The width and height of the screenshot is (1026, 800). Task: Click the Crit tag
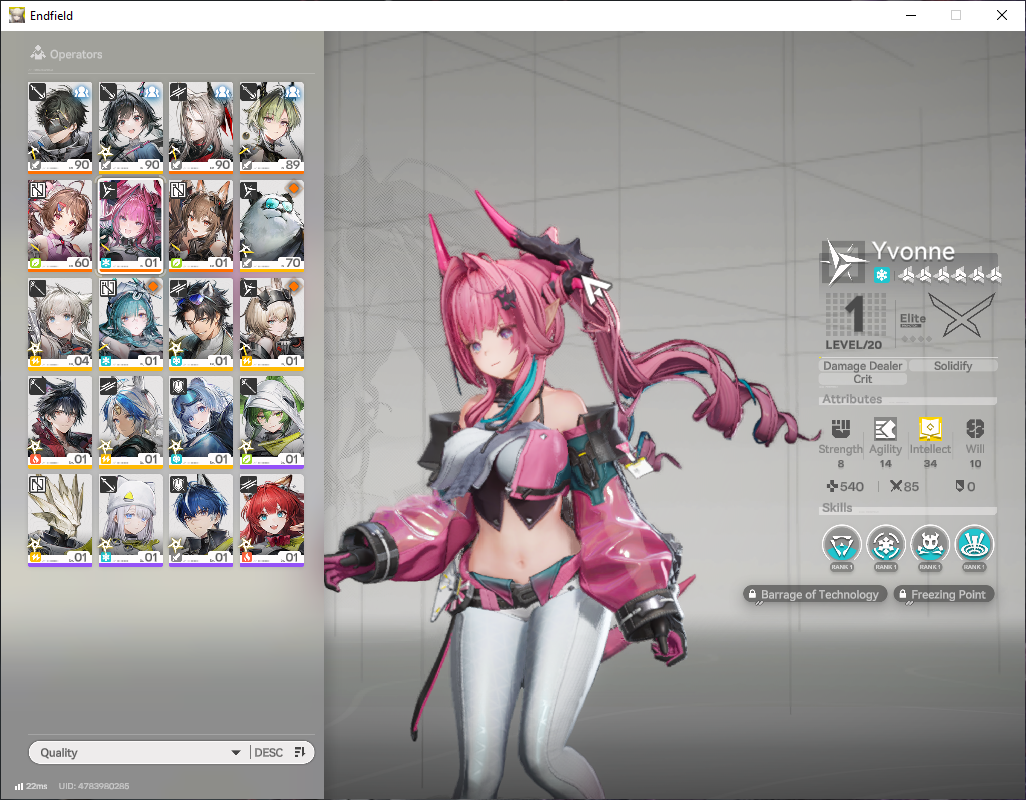(862, 379)
